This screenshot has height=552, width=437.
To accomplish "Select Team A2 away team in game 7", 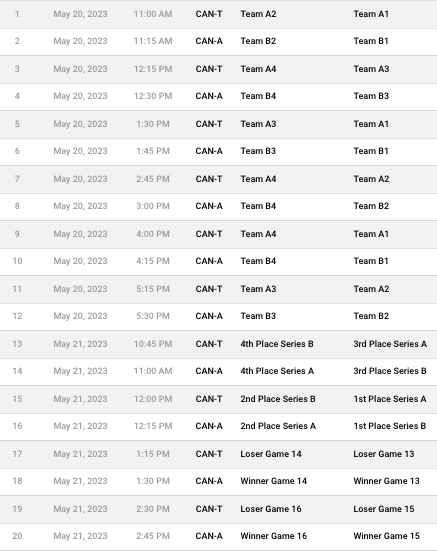I will point(371,179).
